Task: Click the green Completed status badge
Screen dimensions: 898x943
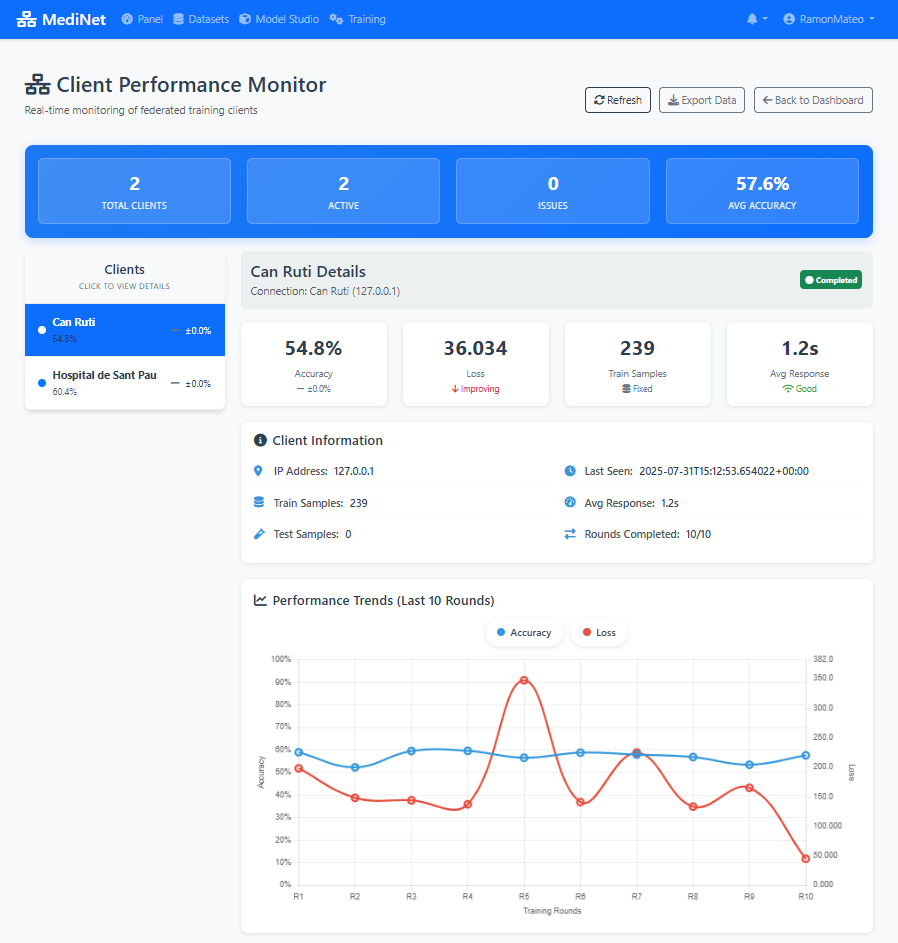Action: pyautogui.click(x=830, y=281)
